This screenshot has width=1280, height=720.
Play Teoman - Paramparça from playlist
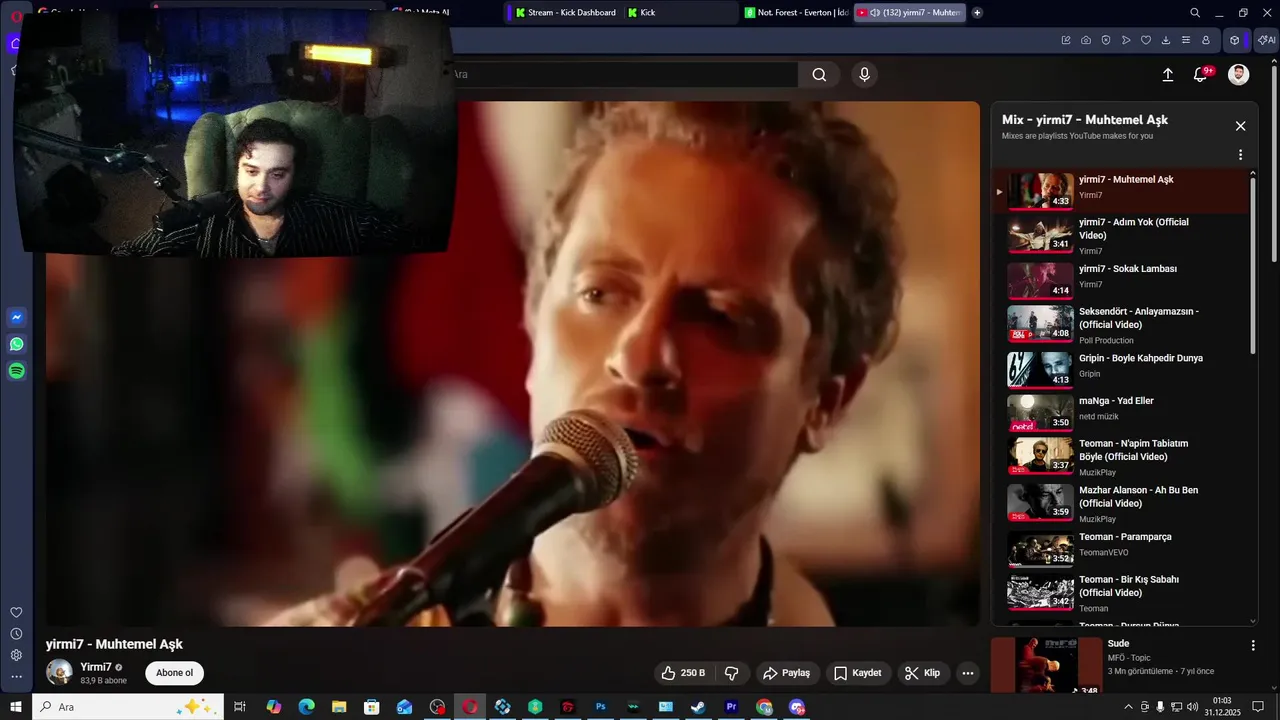click(x=1121, y=548)
